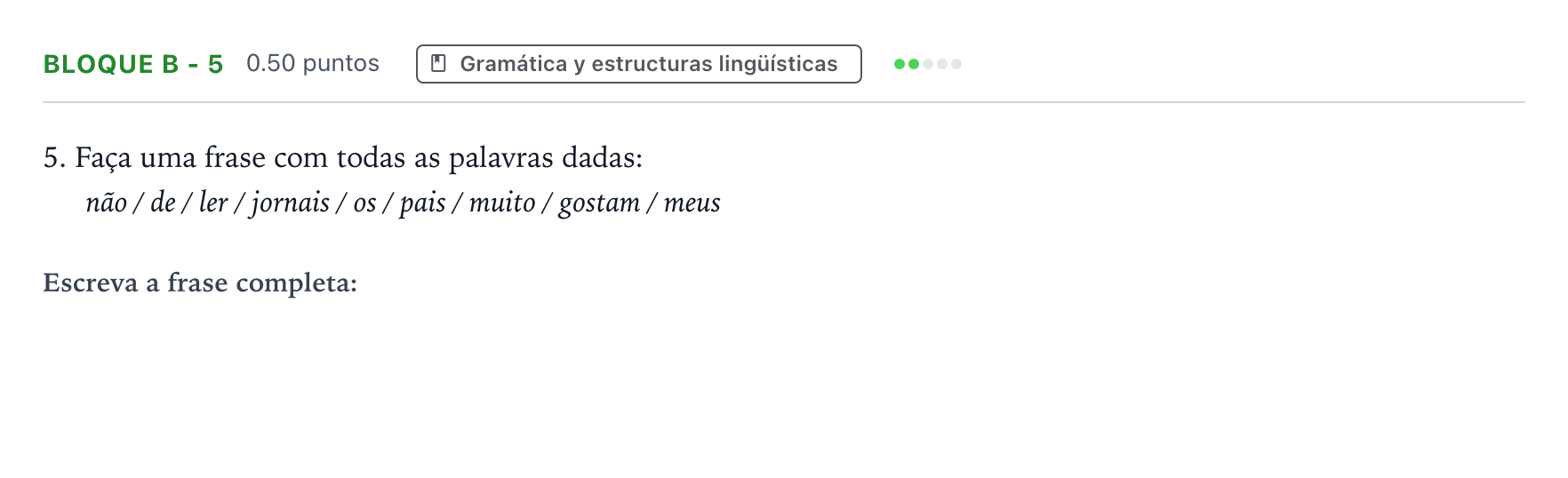Select the word 'jornais' in the list

pos(291,203)
